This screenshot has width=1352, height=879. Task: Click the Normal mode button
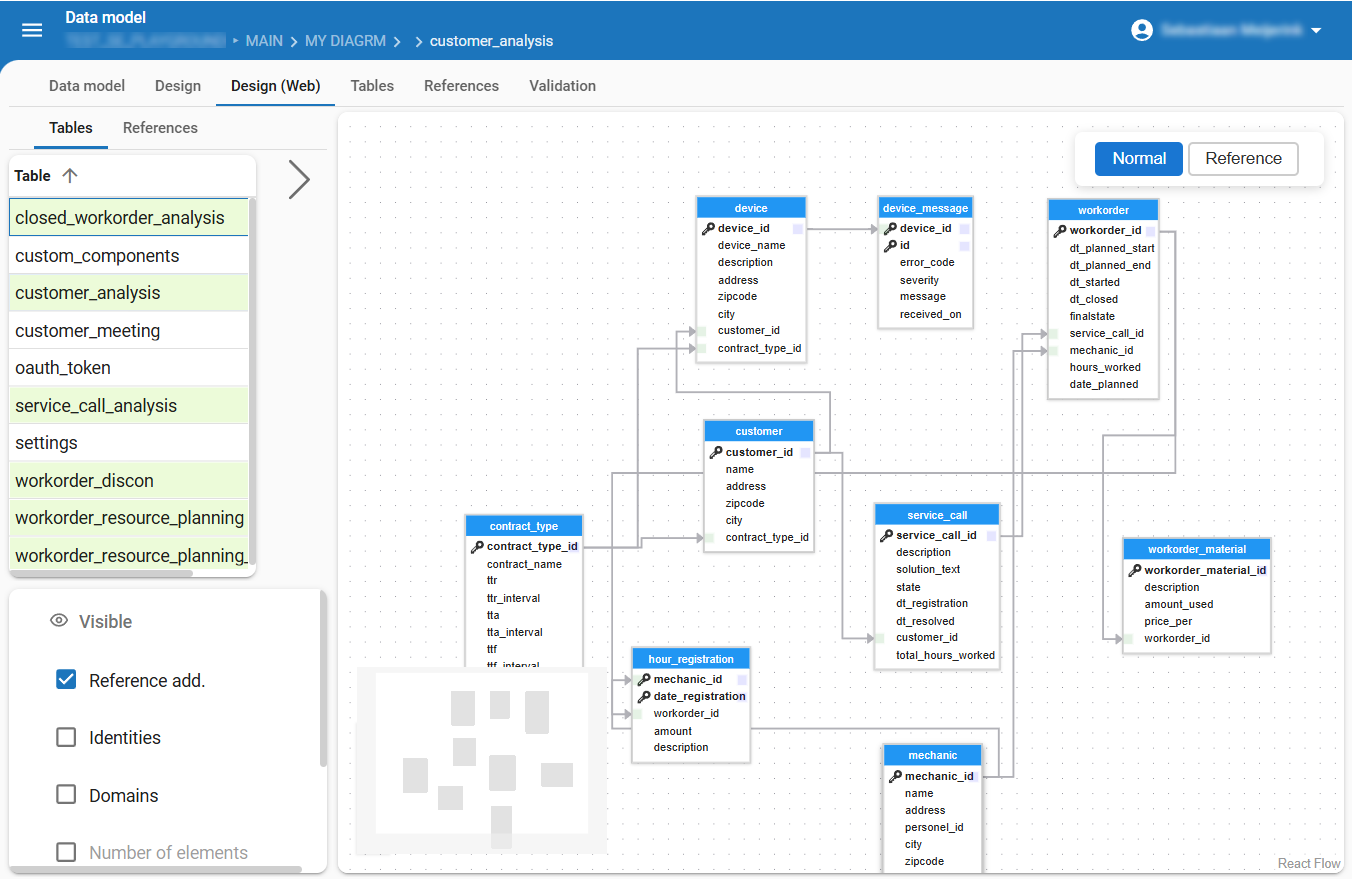click(x=1138, y=158)
